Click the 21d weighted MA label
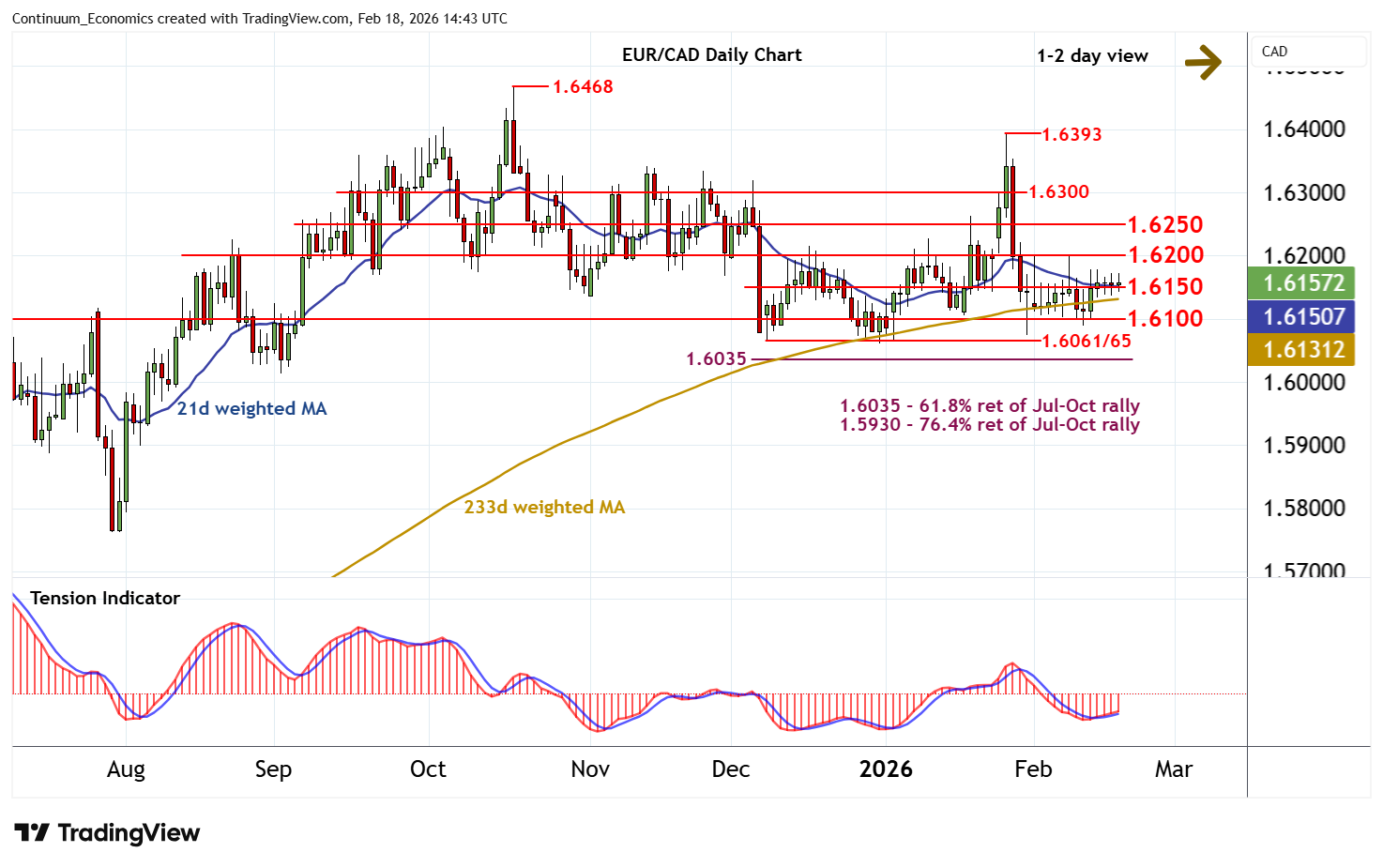This screenshot has height=868, width=1383. click(251, 408)
